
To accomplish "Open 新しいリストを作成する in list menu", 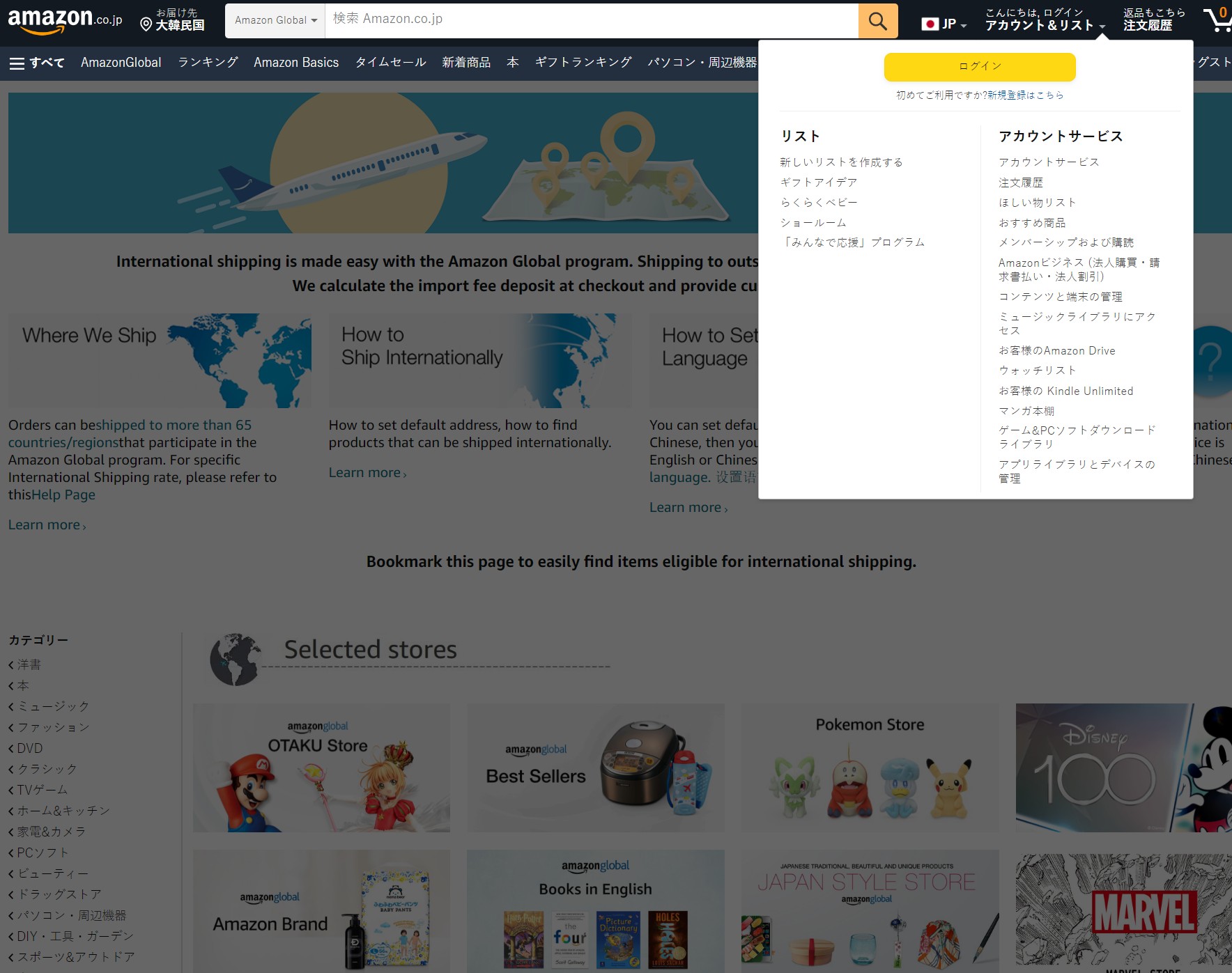I will pos(841,162).
